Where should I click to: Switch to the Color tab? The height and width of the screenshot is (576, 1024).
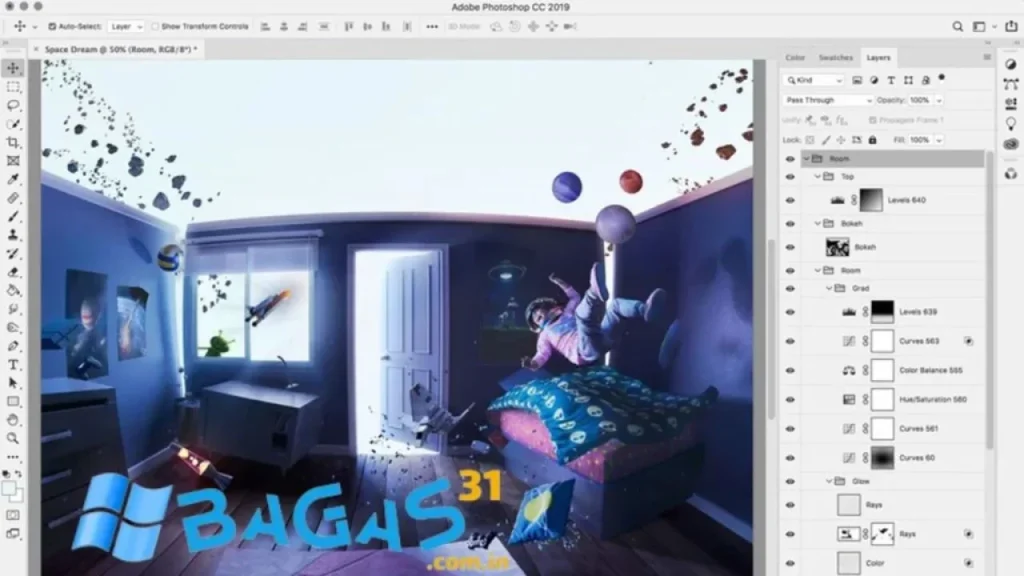click(x=795, y=57)
